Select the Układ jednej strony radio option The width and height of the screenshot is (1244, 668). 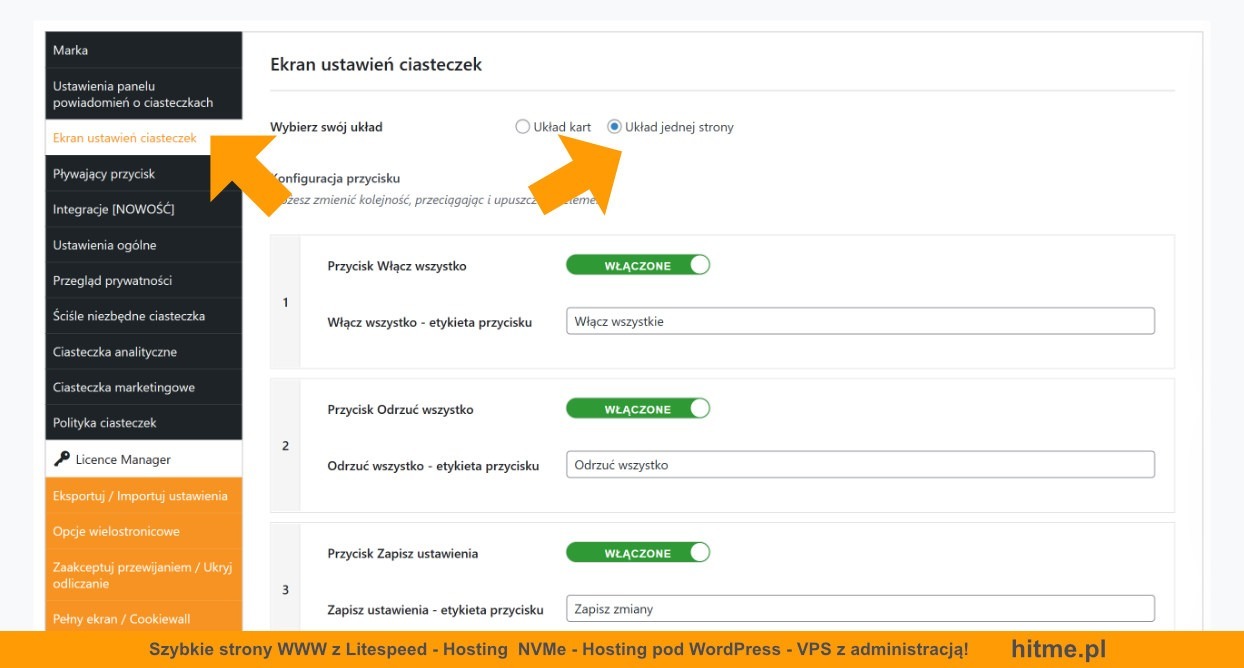pyautogui.click(x=615, y=127)
